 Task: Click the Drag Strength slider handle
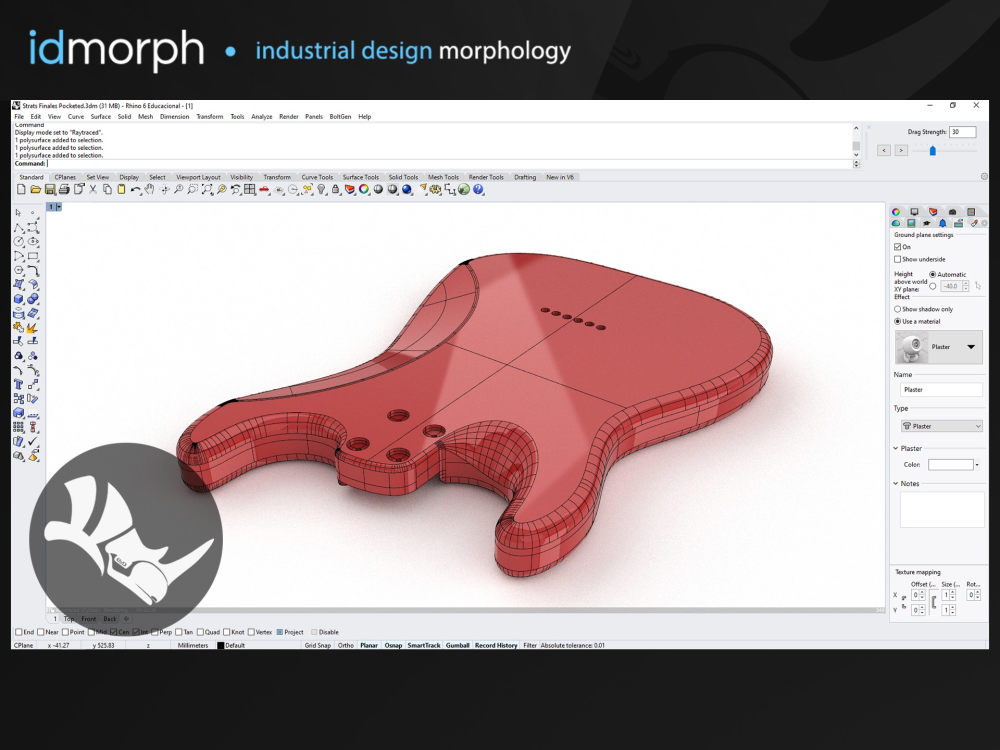coord(932,151)
